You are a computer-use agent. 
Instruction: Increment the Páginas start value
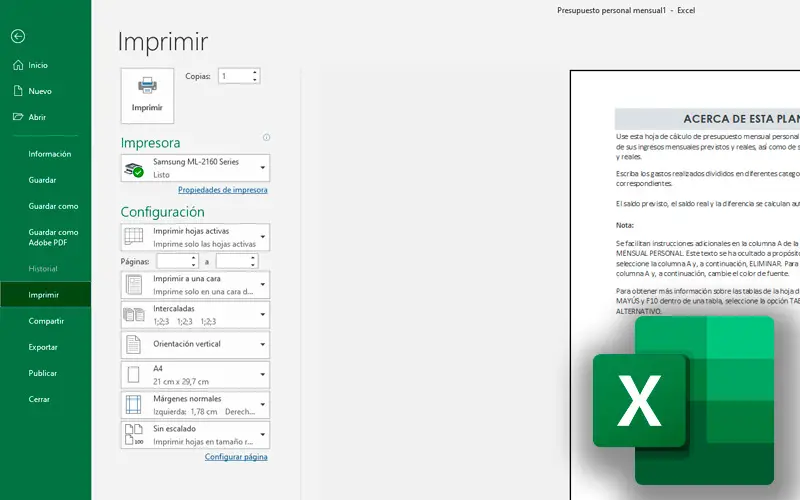[x=194, y=258]
